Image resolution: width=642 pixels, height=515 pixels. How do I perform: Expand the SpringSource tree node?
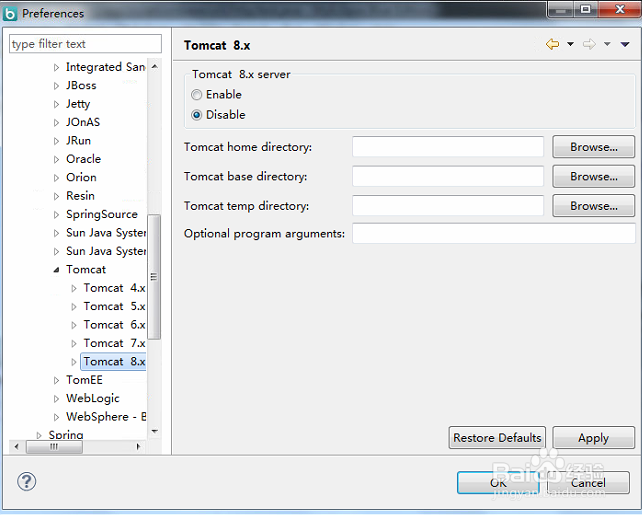[57, 215]
